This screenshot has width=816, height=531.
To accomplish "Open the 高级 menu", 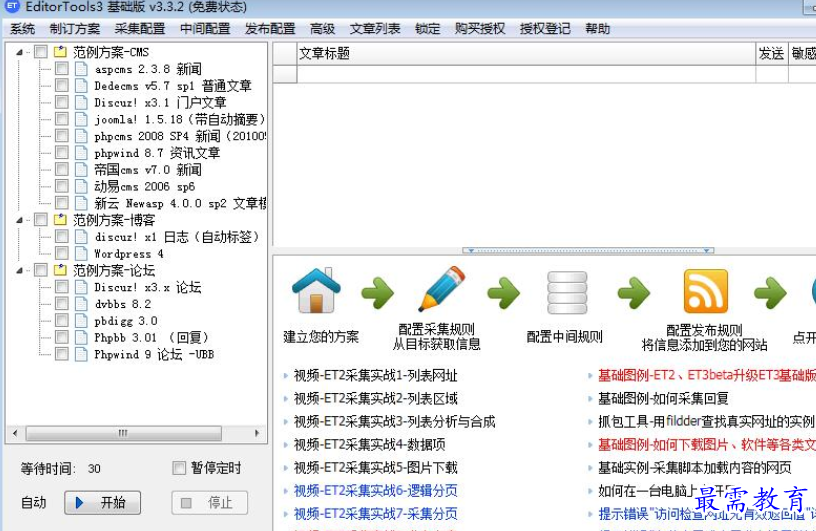I will tap(323, 29).
